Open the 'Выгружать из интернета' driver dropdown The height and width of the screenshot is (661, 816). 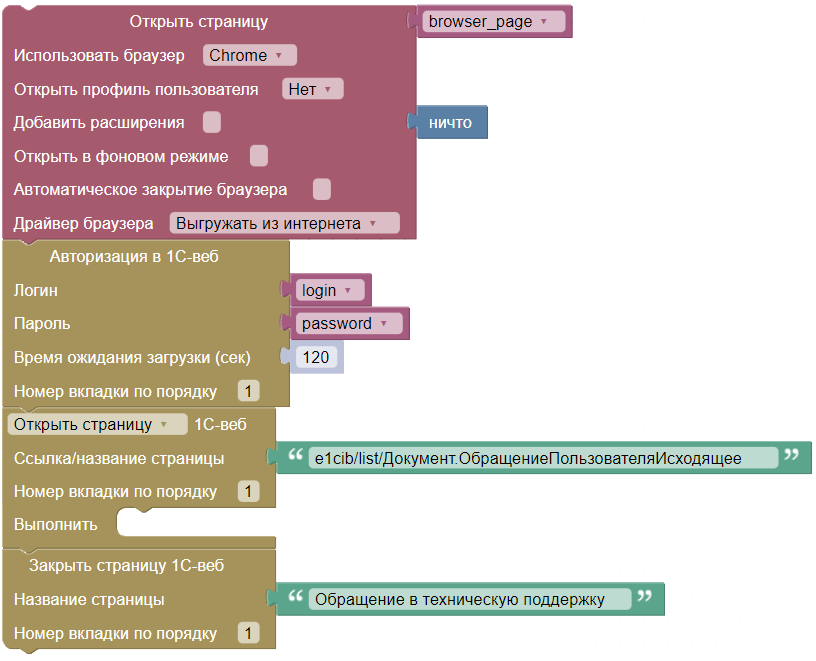tap(285, 223)
